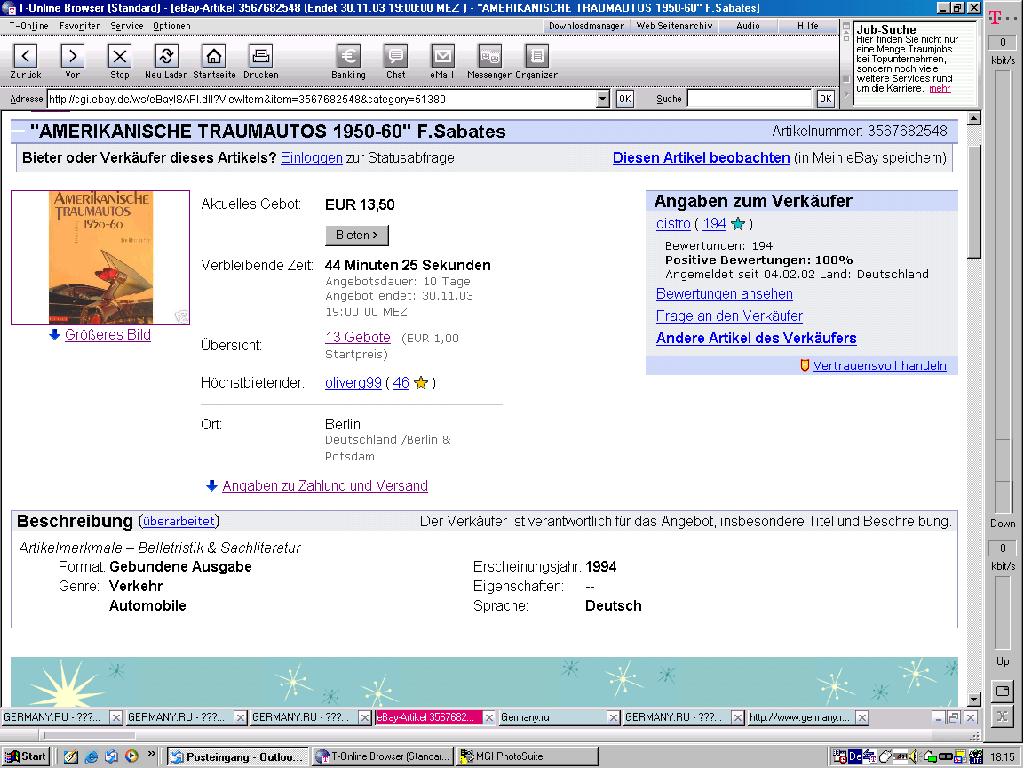
Task: Click the überarbeitet link in Beschreibung
Action: tap(178, 521)
